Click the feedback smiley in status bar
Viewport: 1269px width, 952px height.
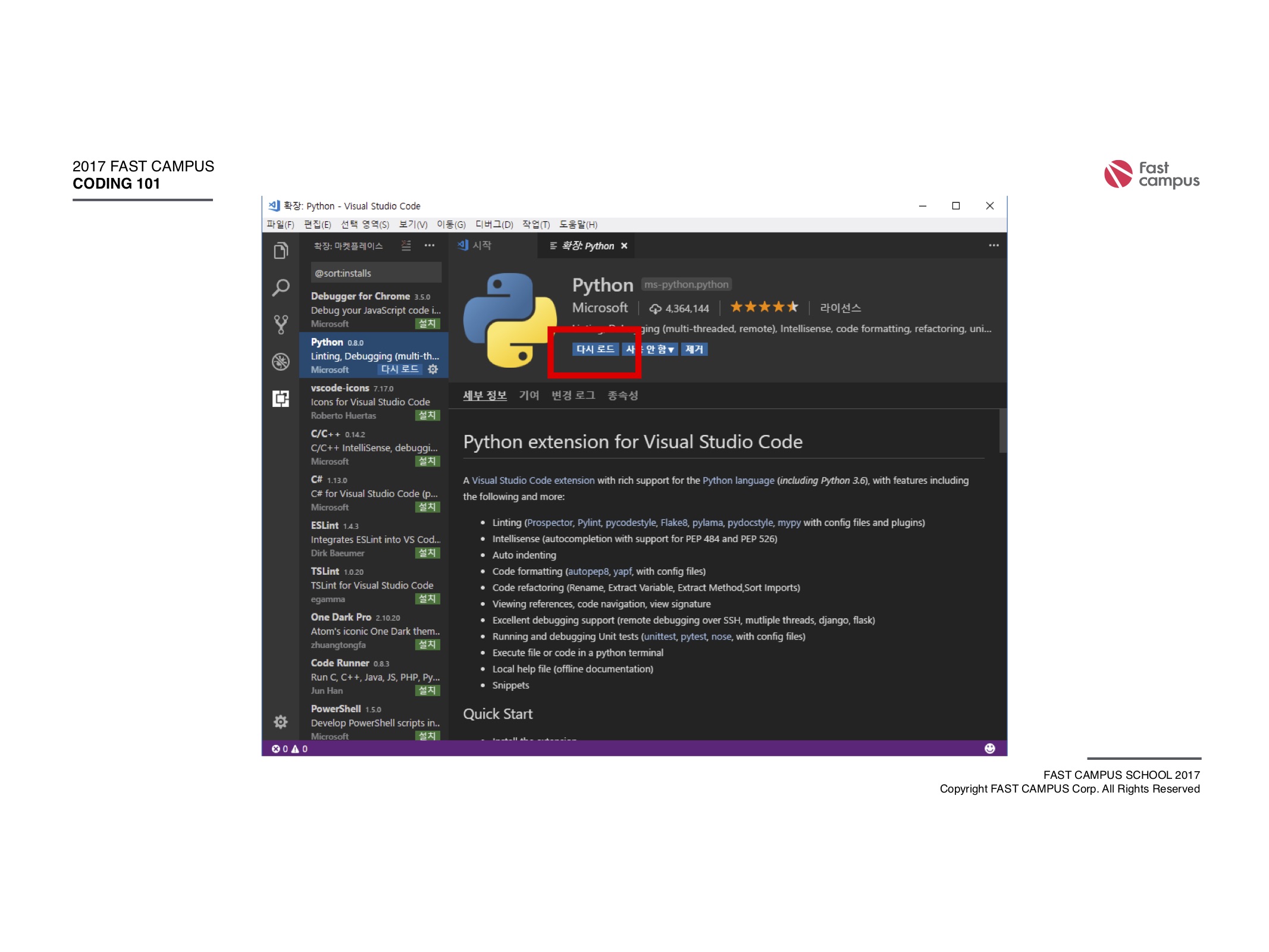(989, 749)
